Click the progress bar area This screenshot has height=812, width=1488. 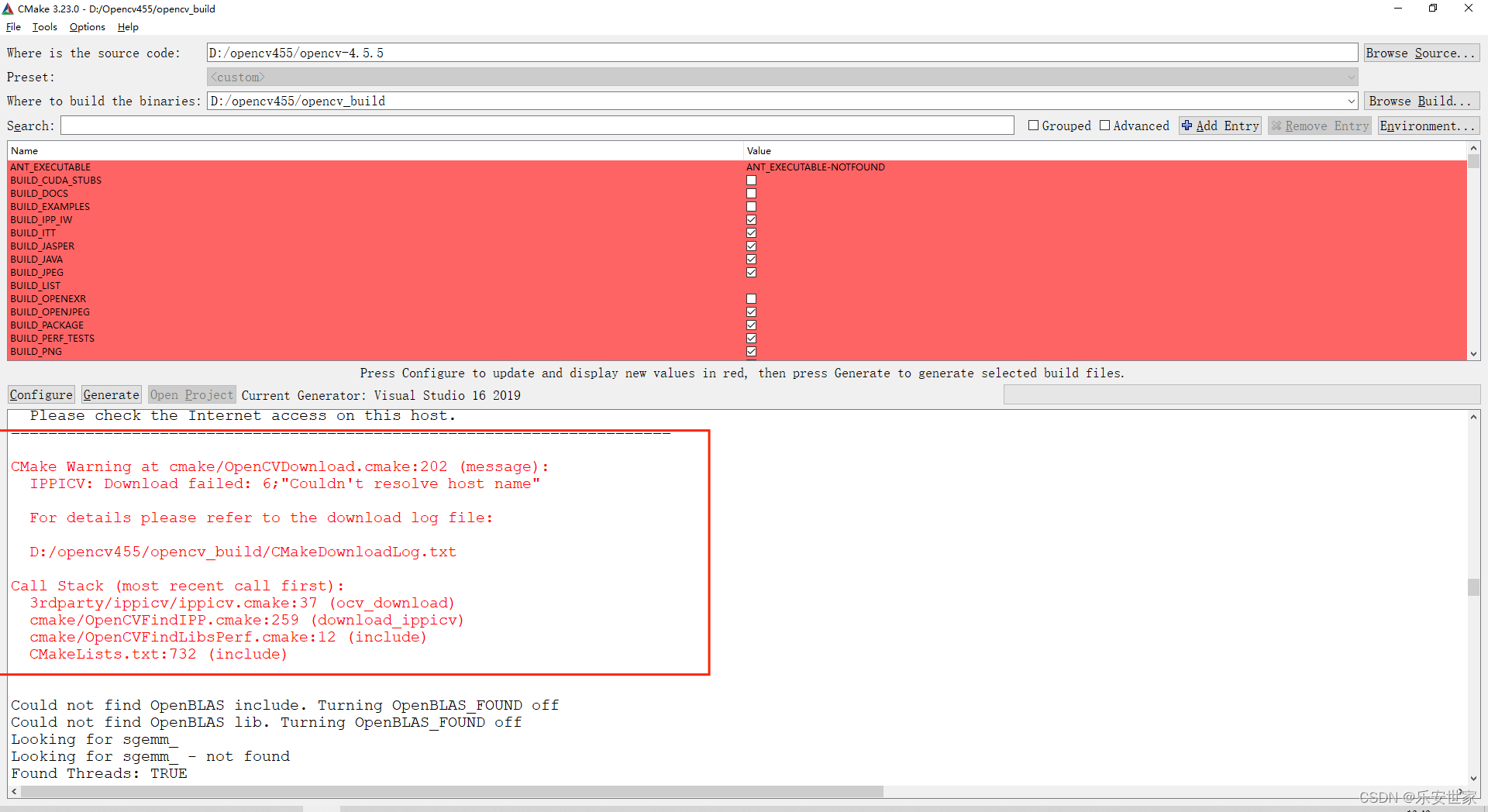click(1242, 395)
